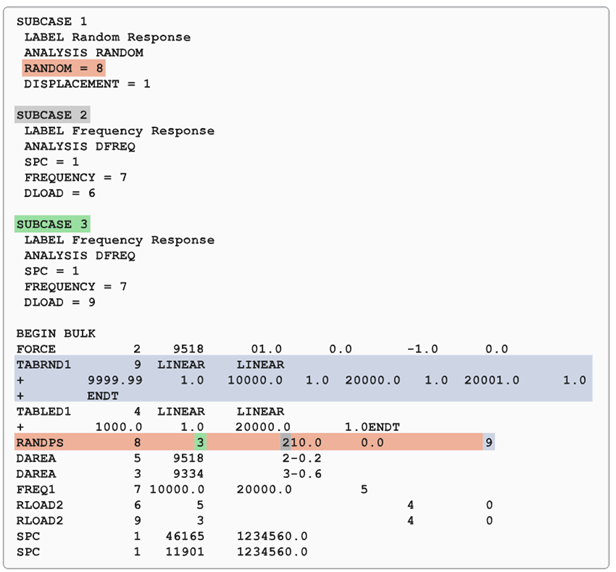Select the 'TABRND1' keyword
Screen dimensions: 616x572
coord(44,365)
